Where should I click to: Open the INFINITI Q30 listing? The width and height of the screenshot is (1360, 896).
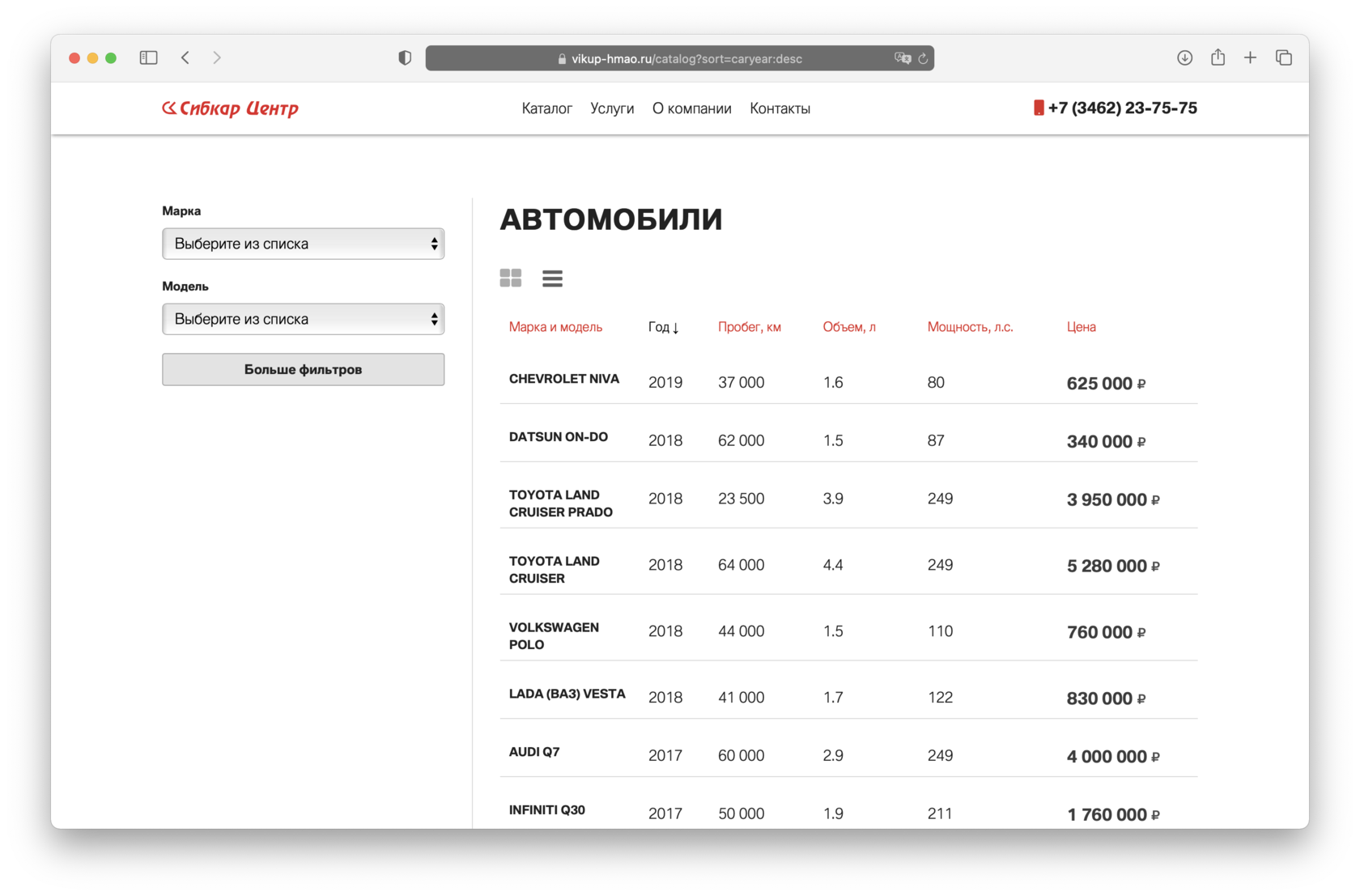(547, 810)
